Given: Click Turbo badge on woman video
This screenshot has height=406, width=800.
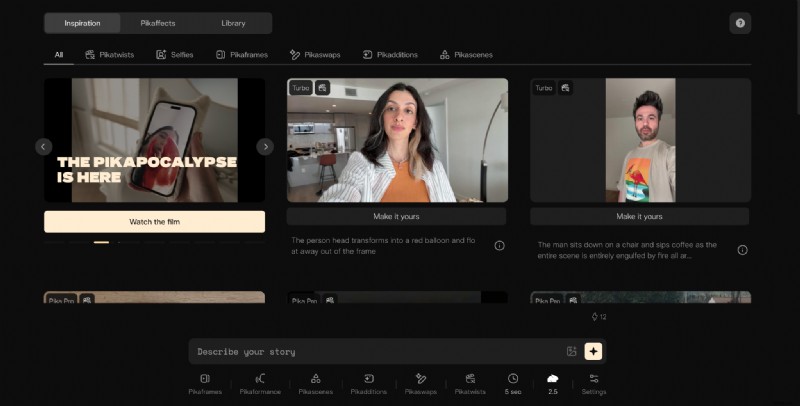Looking at the screenshot, I should [x=301, y=88].
